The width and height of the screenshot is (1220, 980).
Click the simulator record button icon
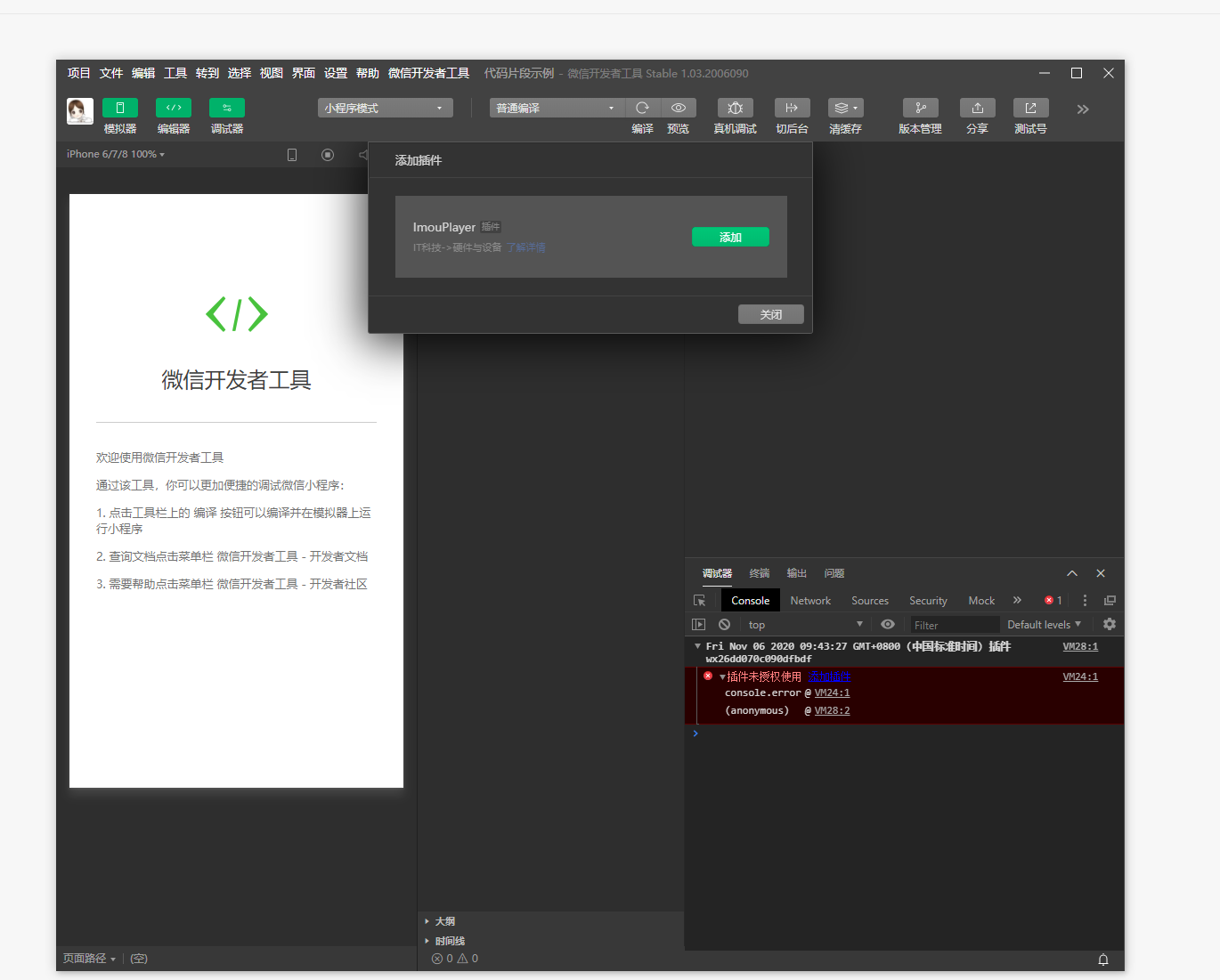(x=328, y=155)
